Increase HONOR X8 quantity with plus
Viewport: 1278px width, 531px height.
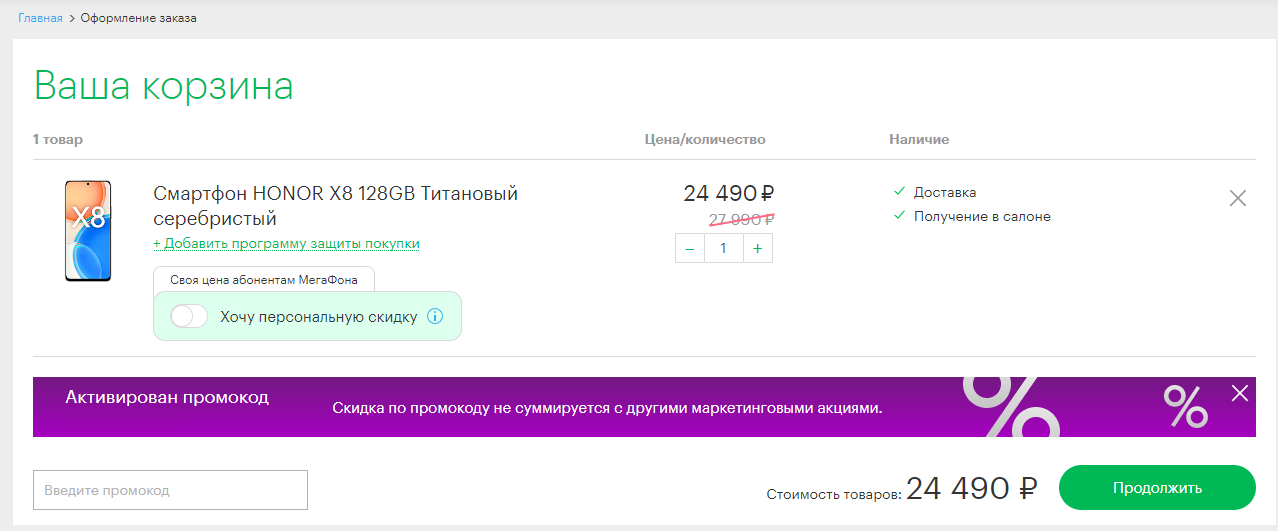click(757, 248)
